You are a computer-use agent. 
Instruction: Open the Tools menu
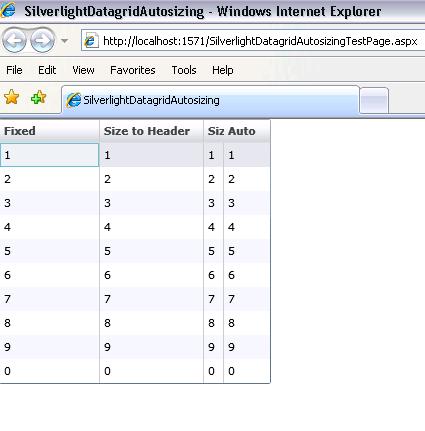184,70
